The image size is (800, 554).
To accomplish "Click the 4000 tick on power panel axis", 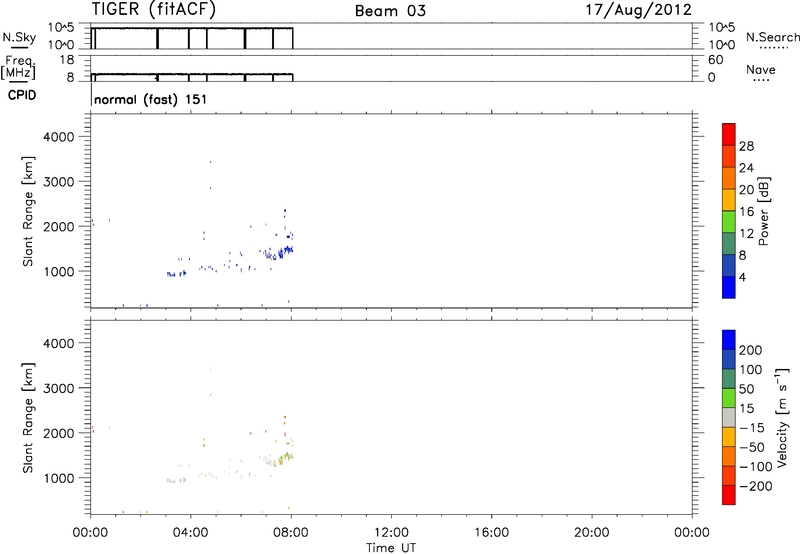I will (x=58, y=137).
